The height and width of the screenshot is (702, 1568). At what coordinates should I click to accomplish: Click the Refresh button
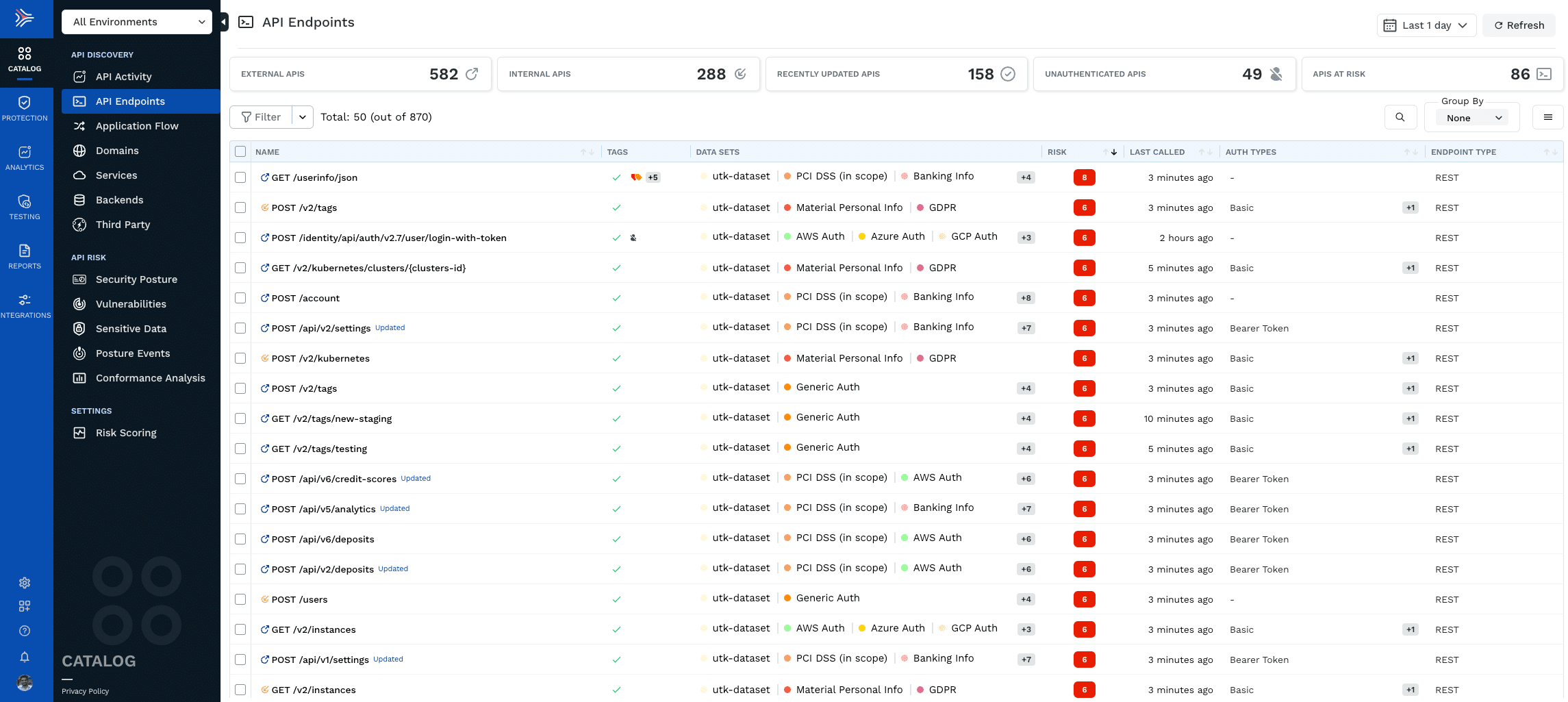tap(1519, 25)
